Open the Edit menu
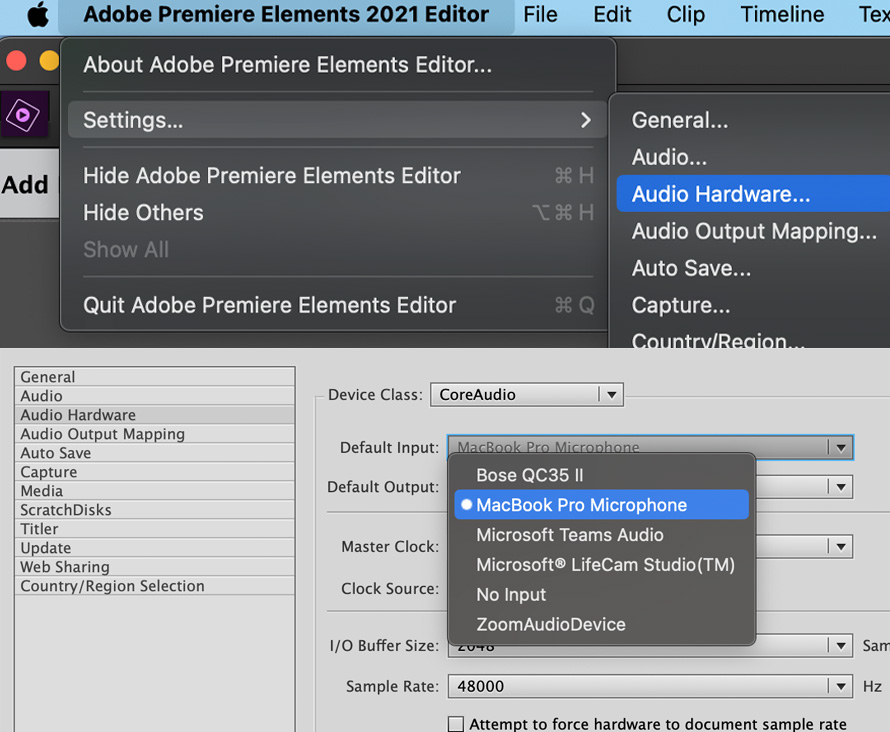 click(x=612, y=14)
